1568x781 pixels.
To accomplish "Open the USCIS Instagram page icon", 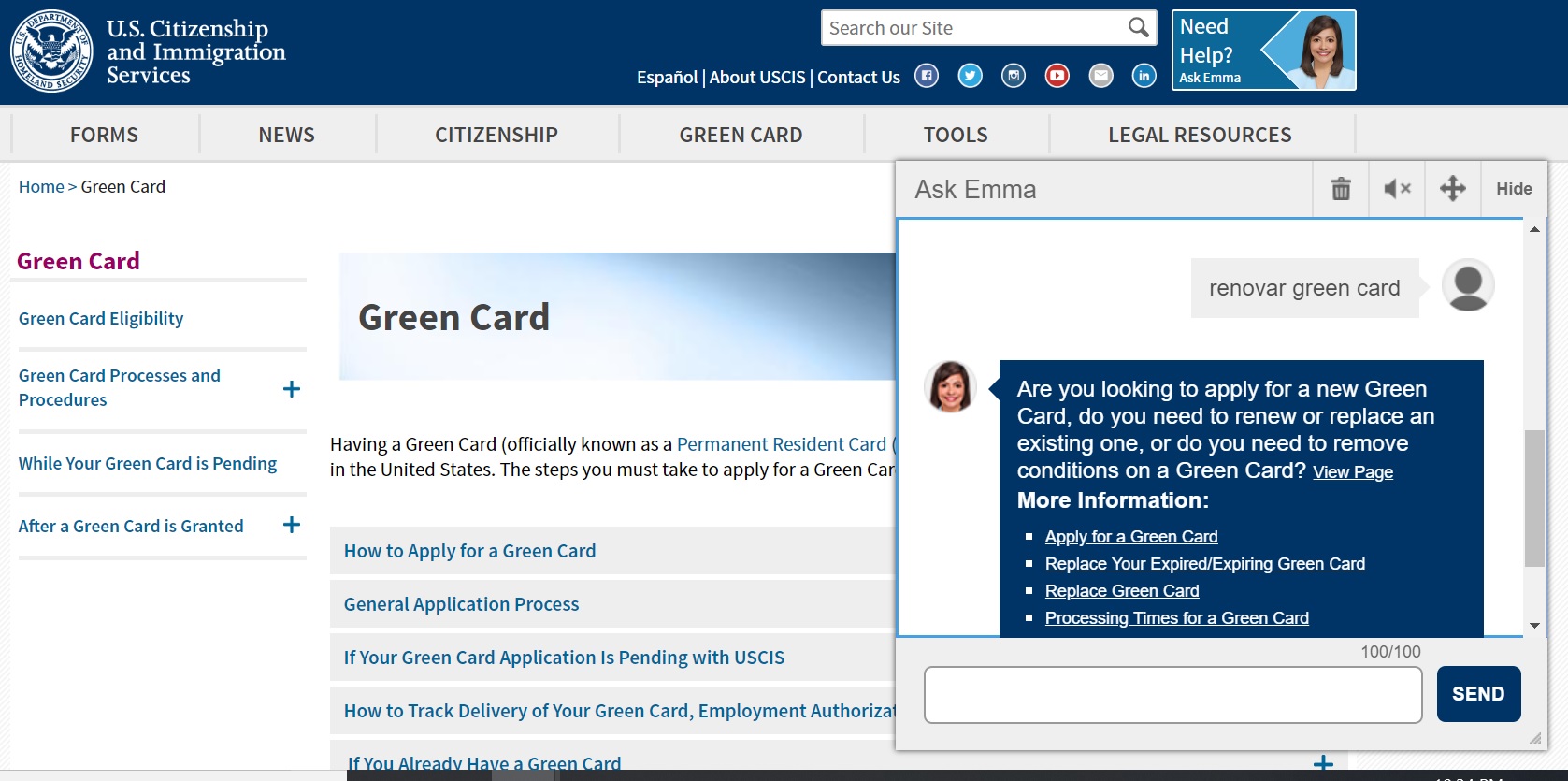I will coord(1014,76).
